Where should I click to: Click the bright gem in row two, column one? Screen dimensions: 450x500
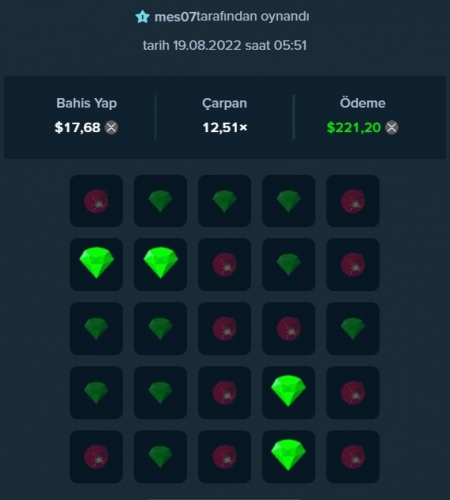click(x=96, y=265)
